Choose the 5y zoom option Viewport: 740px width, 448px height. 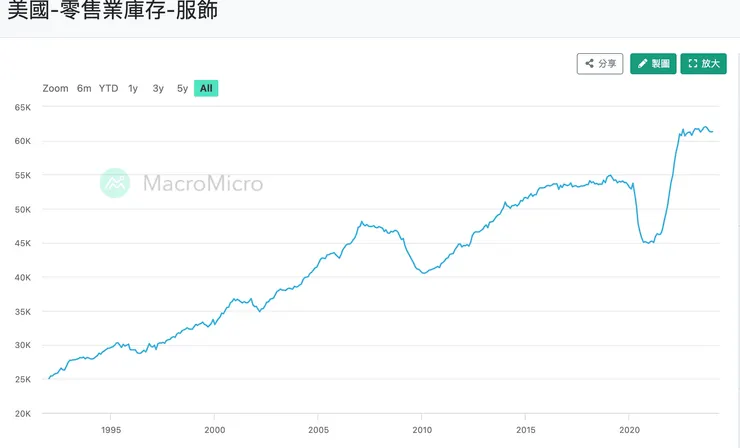[x=182, y=88]
